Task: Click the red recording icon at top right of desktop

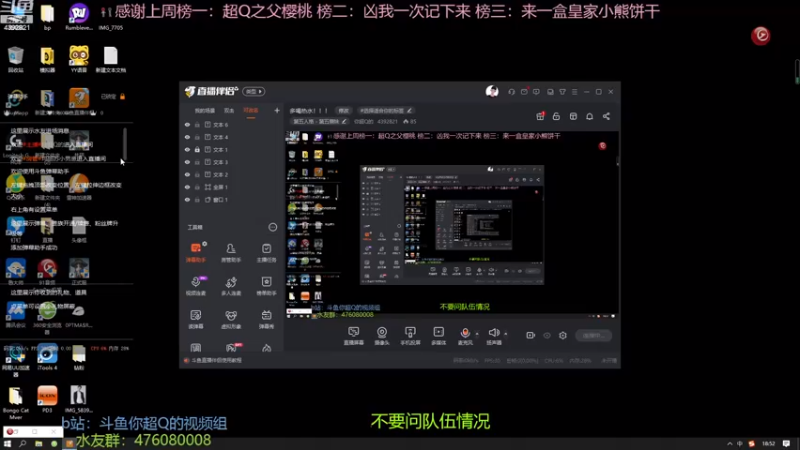Action: 761,35
